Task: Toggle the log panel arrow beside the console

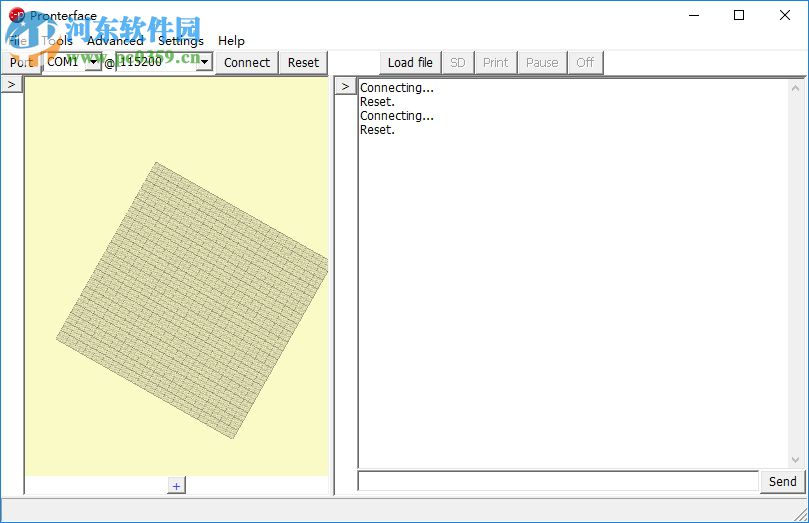Action: [346, 86]
